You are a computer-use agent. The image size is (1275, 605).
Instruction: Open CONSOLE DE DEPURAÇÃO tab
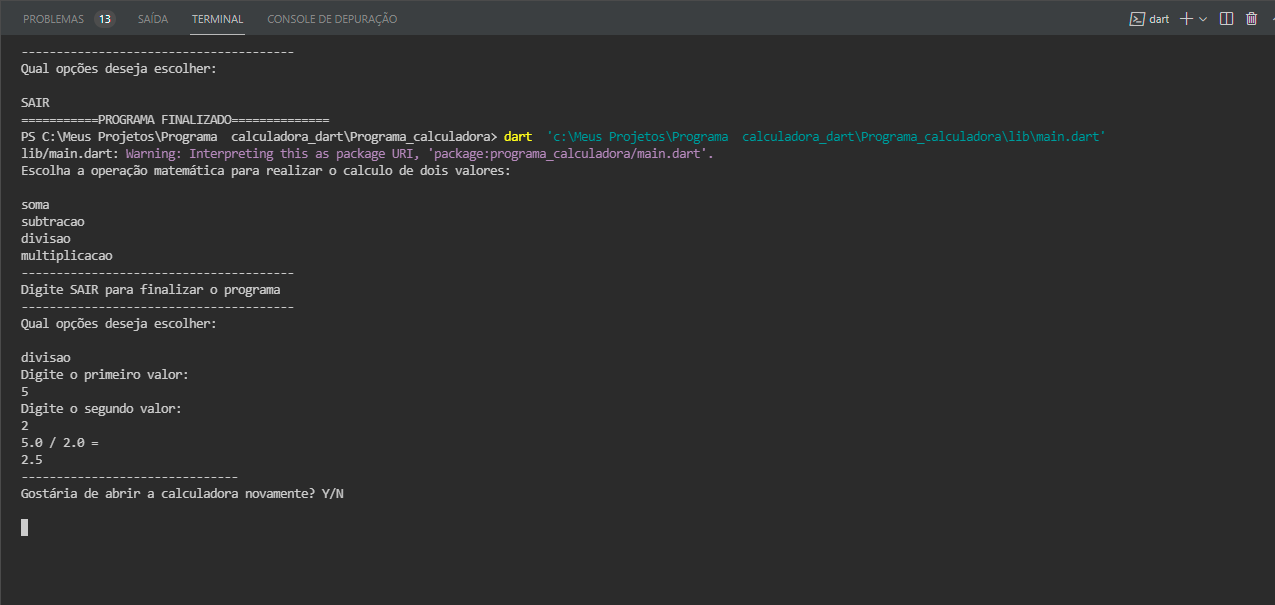[332, 19]
